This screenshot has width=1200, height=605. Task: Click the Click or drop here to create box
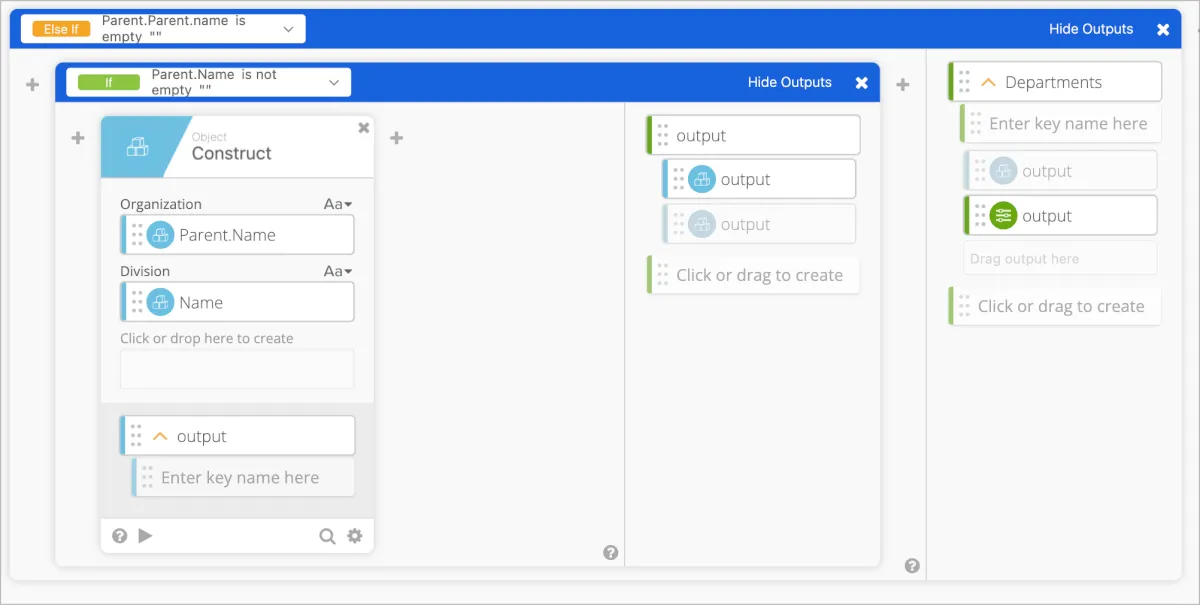[x=237, y=368]
